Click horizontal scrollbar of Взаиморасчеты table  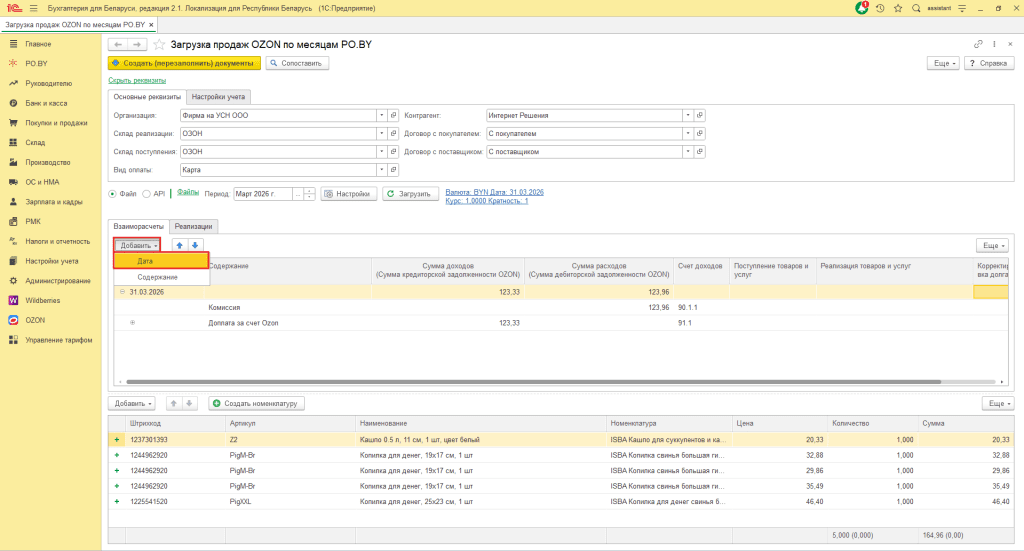click(x=534, y=382)
